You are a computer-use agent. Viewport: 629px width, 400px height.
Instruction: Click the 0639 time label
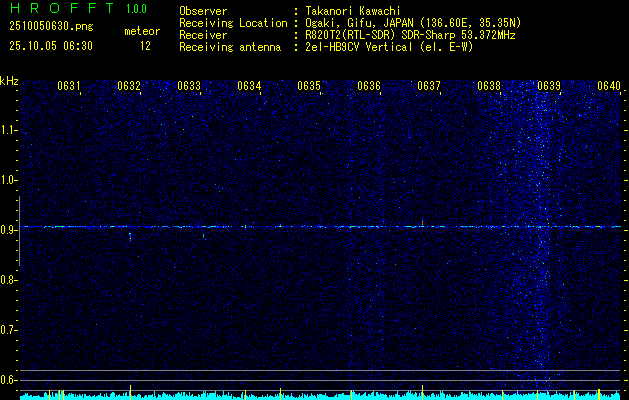(549, 86)
